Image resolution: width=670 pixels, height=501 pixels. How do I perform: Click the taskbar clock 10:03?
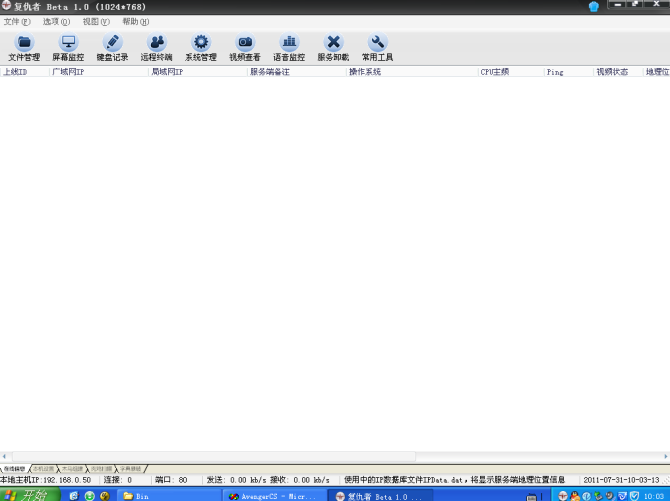point(654,496)
